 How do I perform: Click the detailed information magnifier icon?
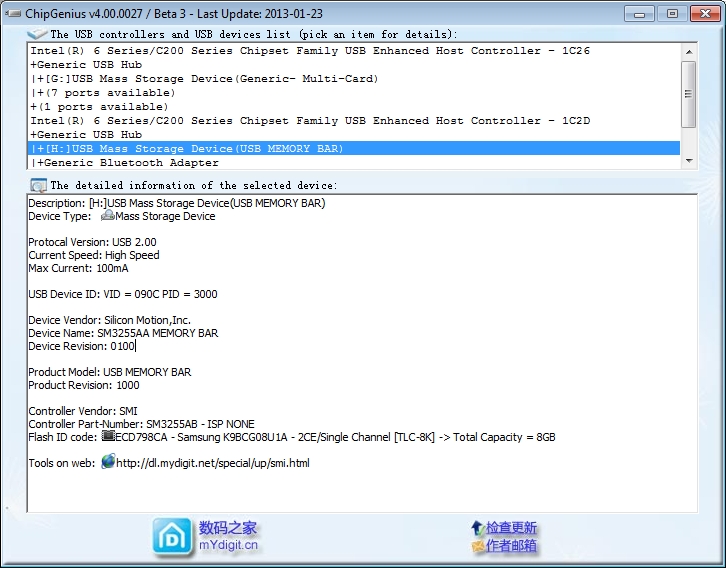[38, 186]
